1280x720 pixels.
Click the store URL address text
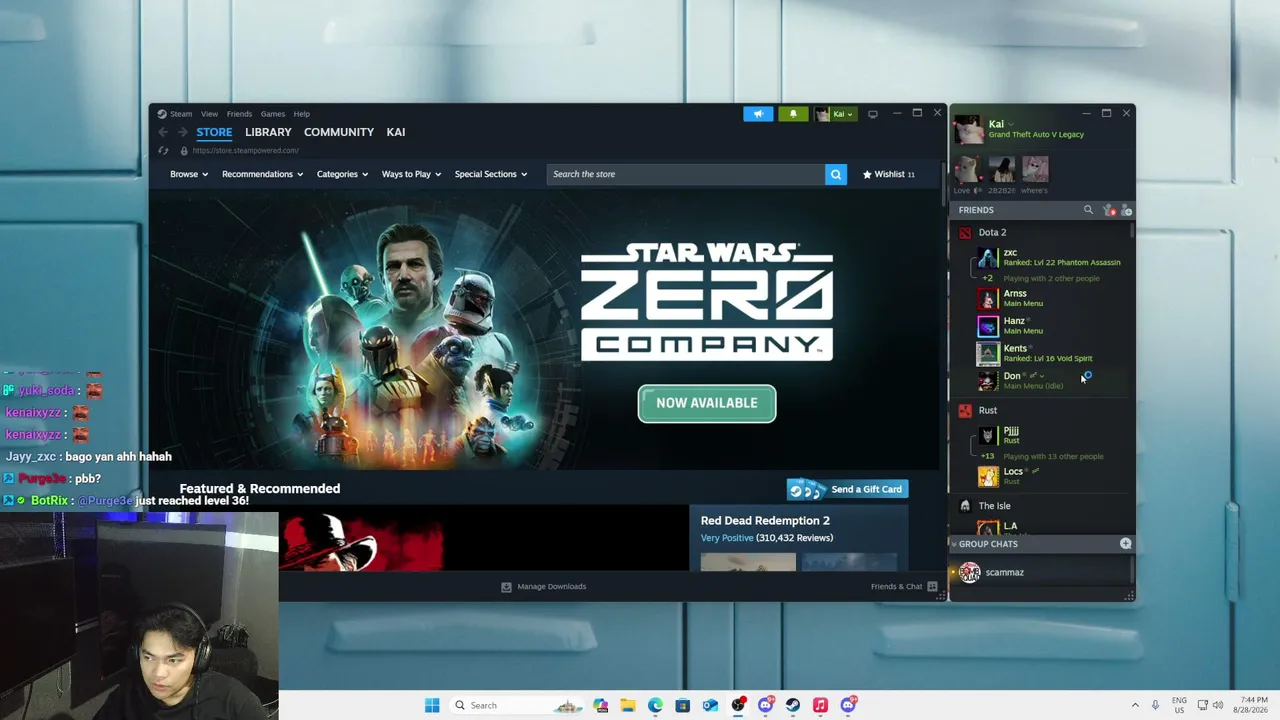pyautogui.click(x=246, y=151)
